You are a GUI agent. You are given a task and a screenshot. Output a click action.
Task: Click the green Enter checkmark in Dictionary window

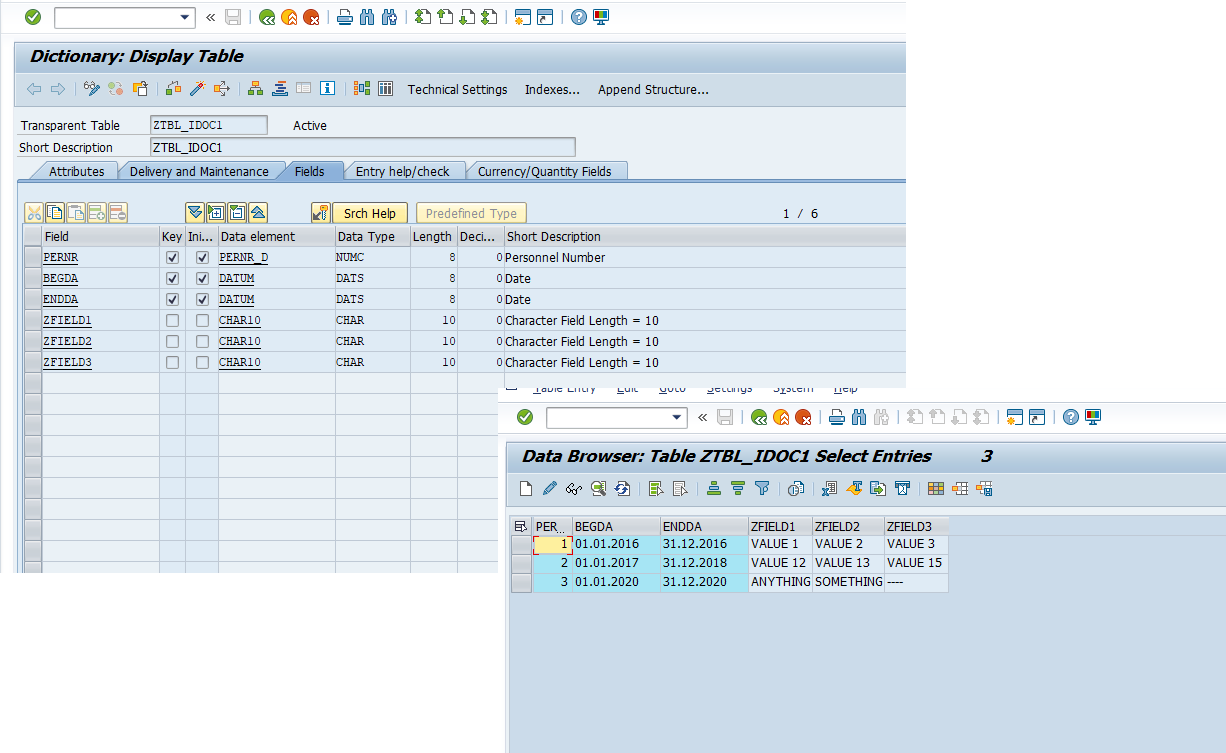(33, 17)
